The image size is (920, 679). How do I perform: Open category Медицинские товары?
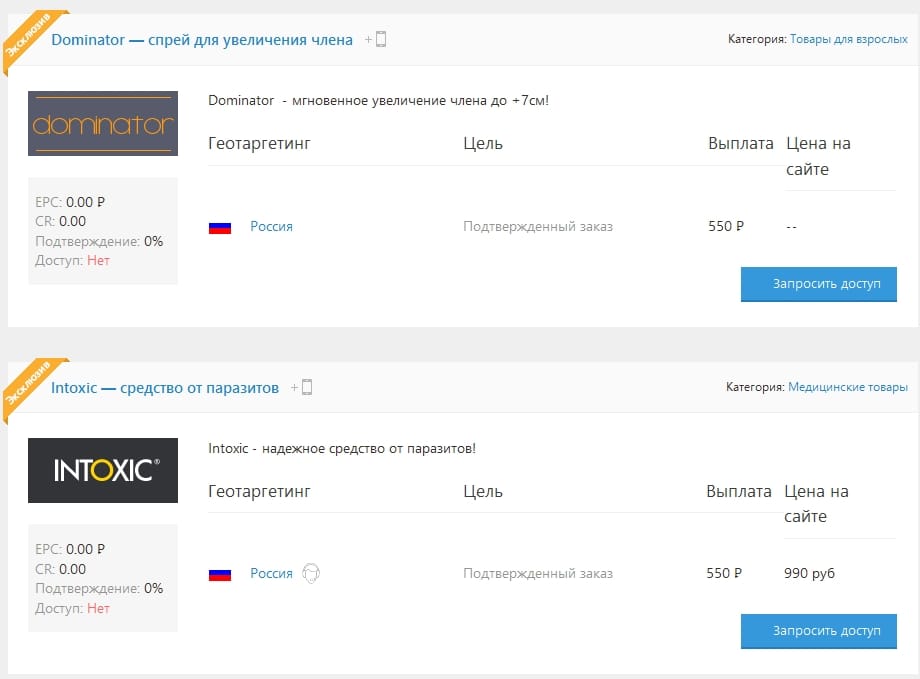pyautogui.click(x=848, y=387)
